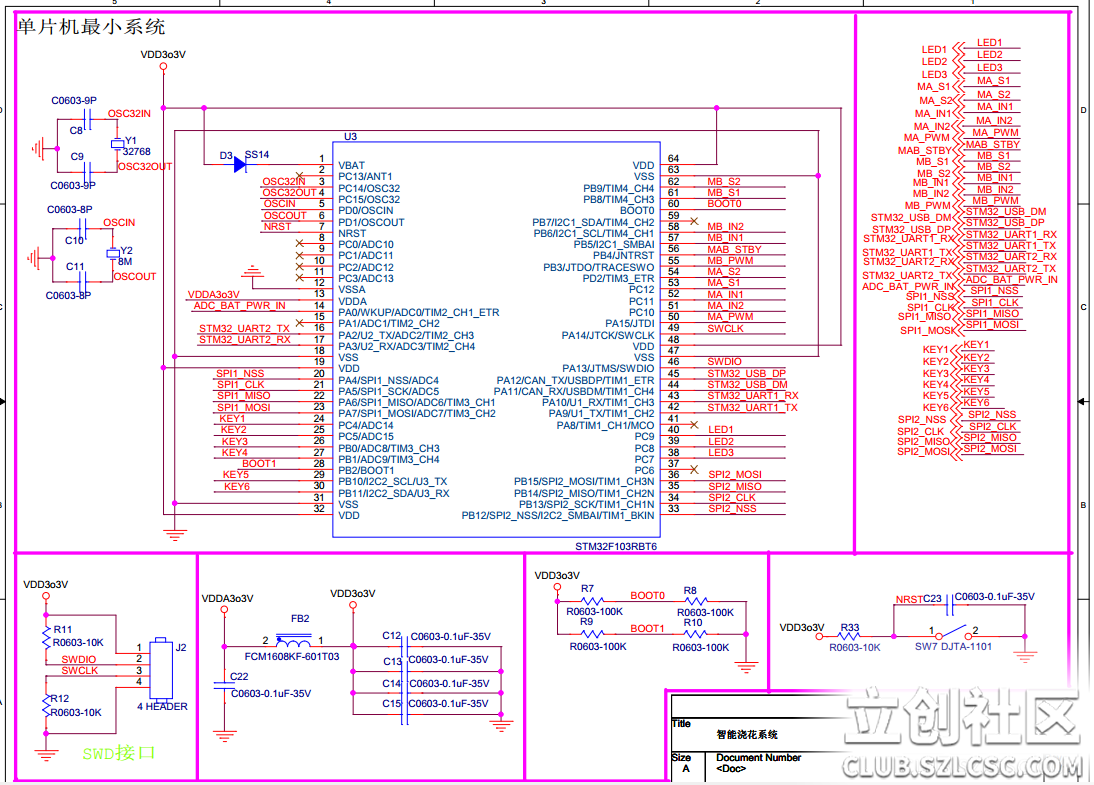Select the Y2 8M crystal symbol
The height and width of the screenshot is (785, 1094).
tap(112, 252)
